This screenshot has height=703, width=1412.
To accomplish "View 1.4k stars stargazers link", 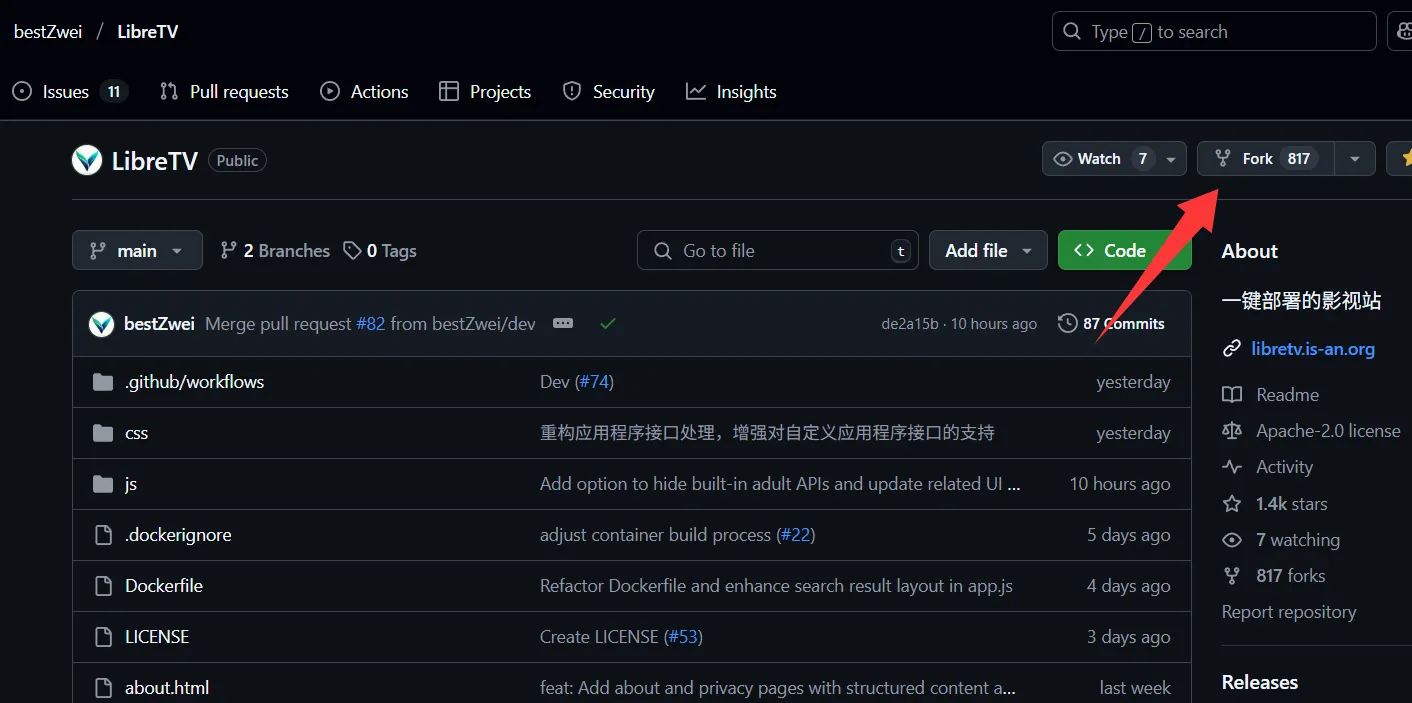I will 1291,504.
